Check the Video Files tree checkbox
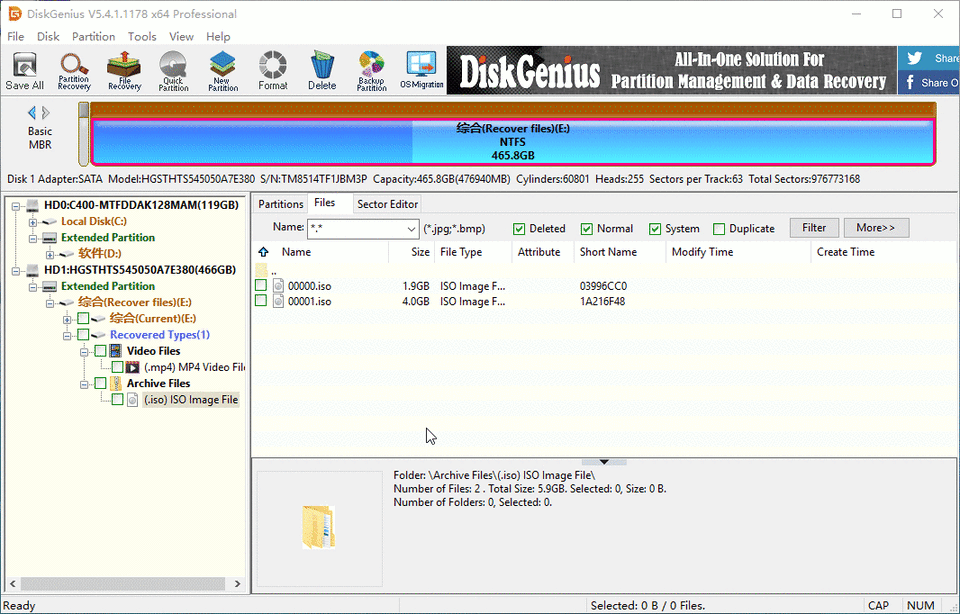 [x=100, y=351]
